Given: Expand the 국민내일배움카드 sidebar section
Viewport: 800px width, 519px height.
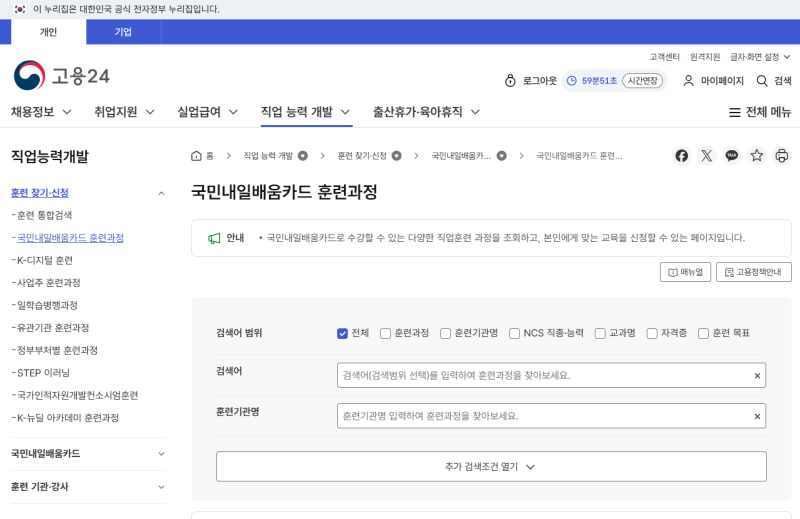Looking at the screenshot, I should pyautogui.click(x=161, y=454).
